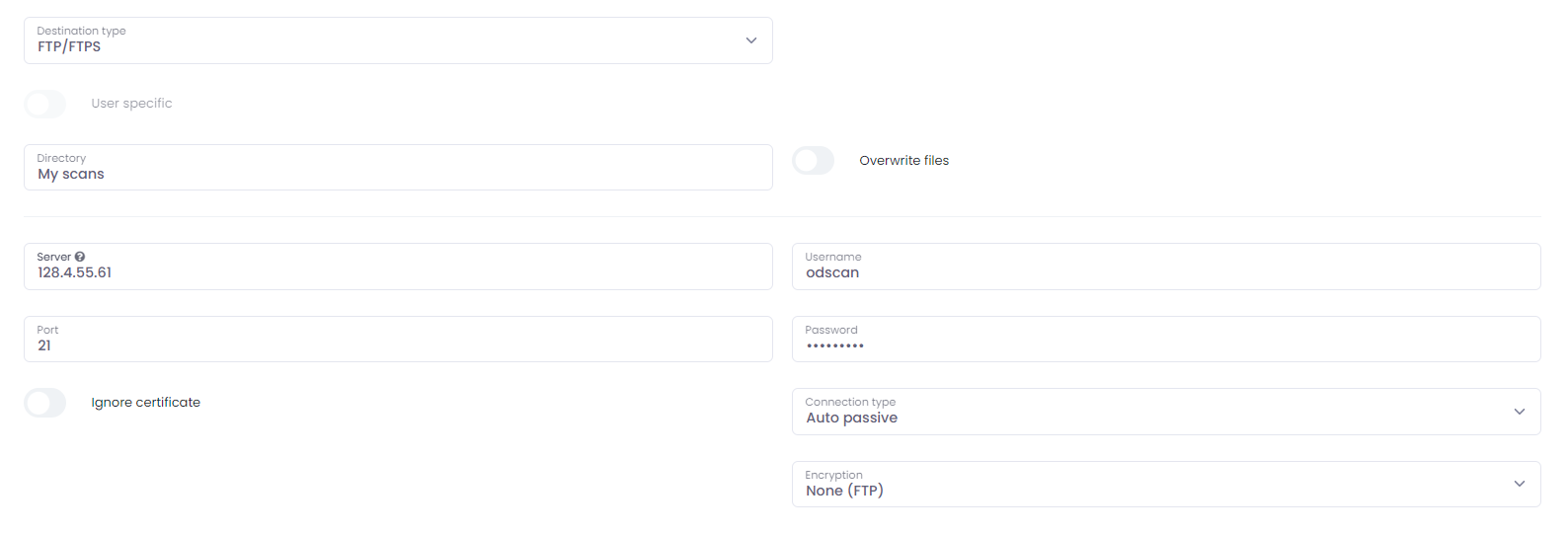
Task: Toggle the User specific switch
Action: (x=45, y=104)
